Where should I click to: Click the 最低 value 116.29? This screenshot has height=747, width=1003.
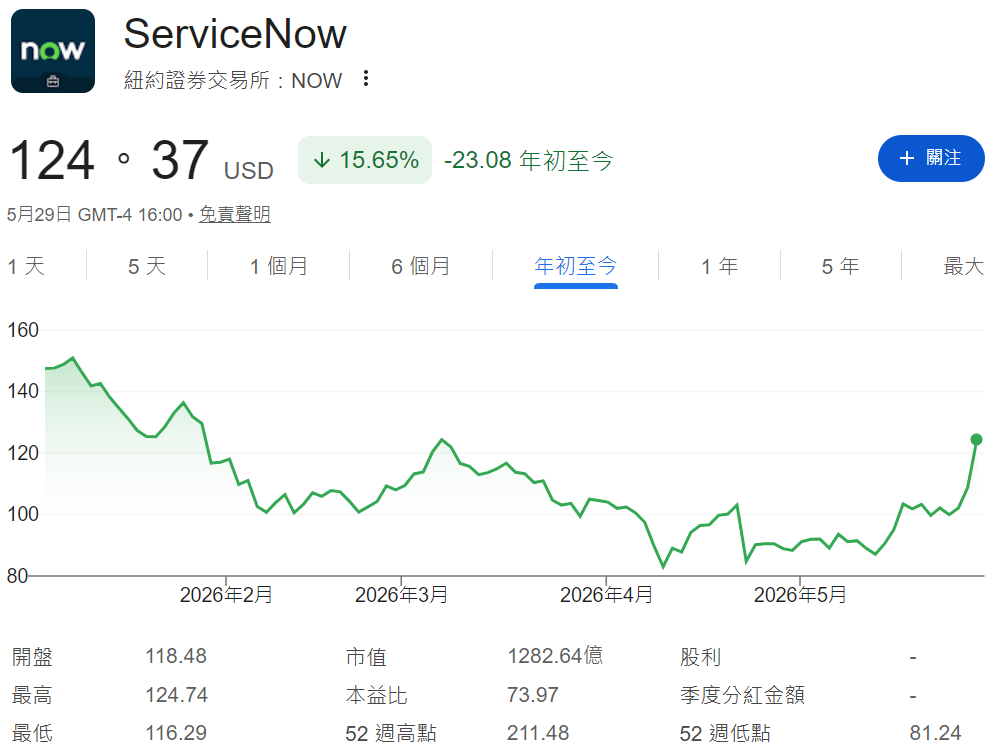pos(176,733)
